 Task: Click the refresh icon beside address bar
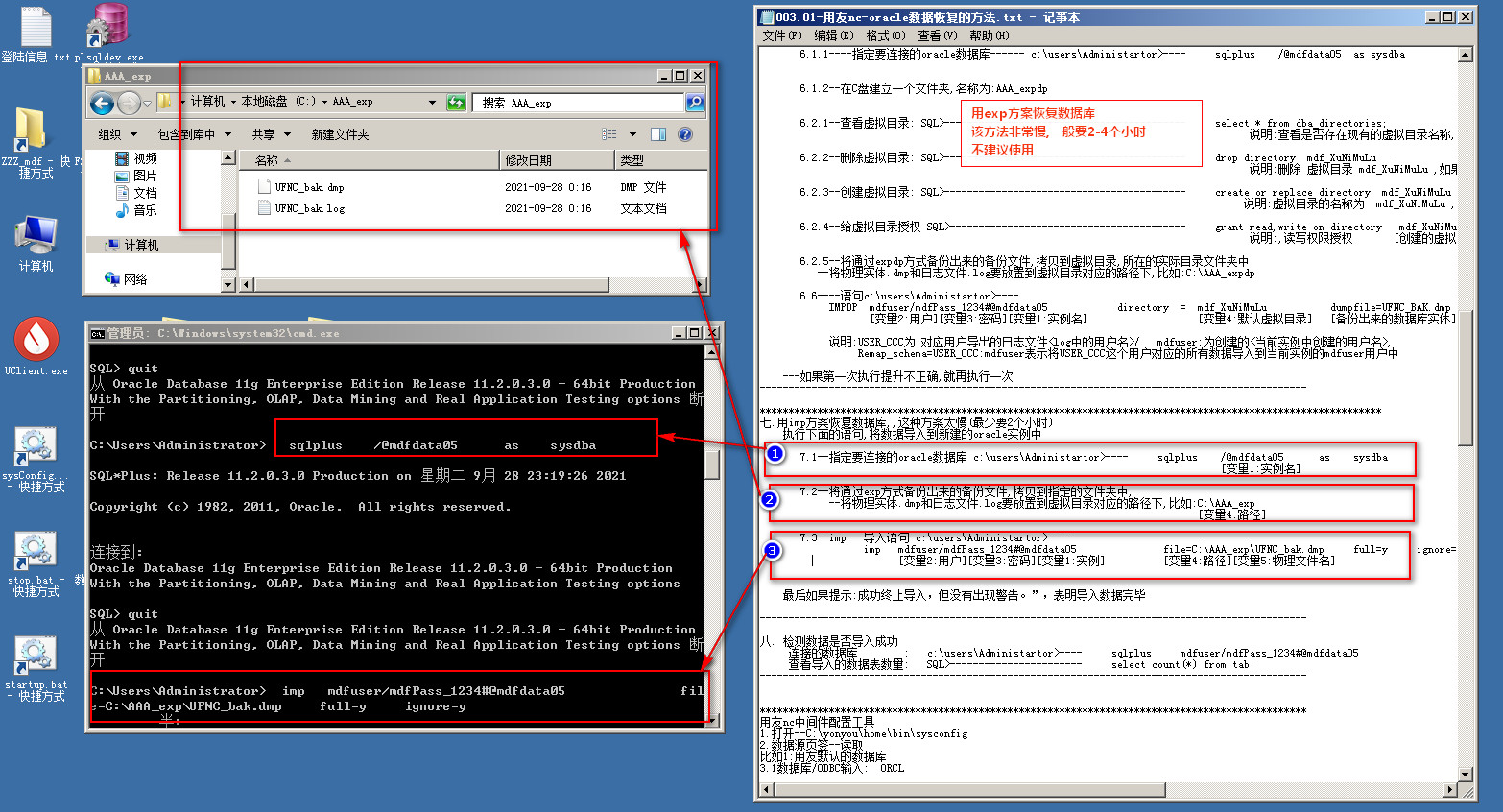click(x=456, y=103)
